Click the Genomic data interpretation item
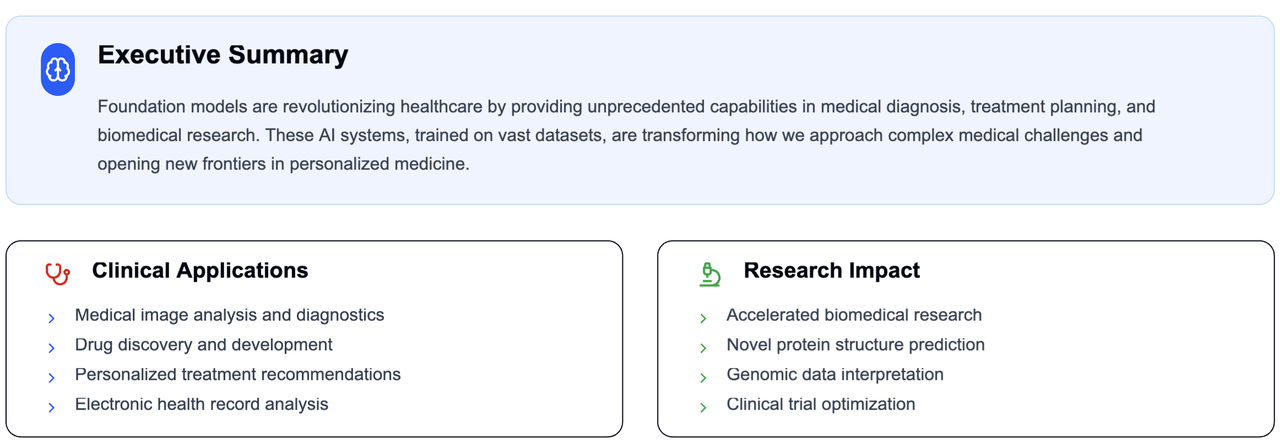The image size is (1280, 444). click(x=835, y=375)
